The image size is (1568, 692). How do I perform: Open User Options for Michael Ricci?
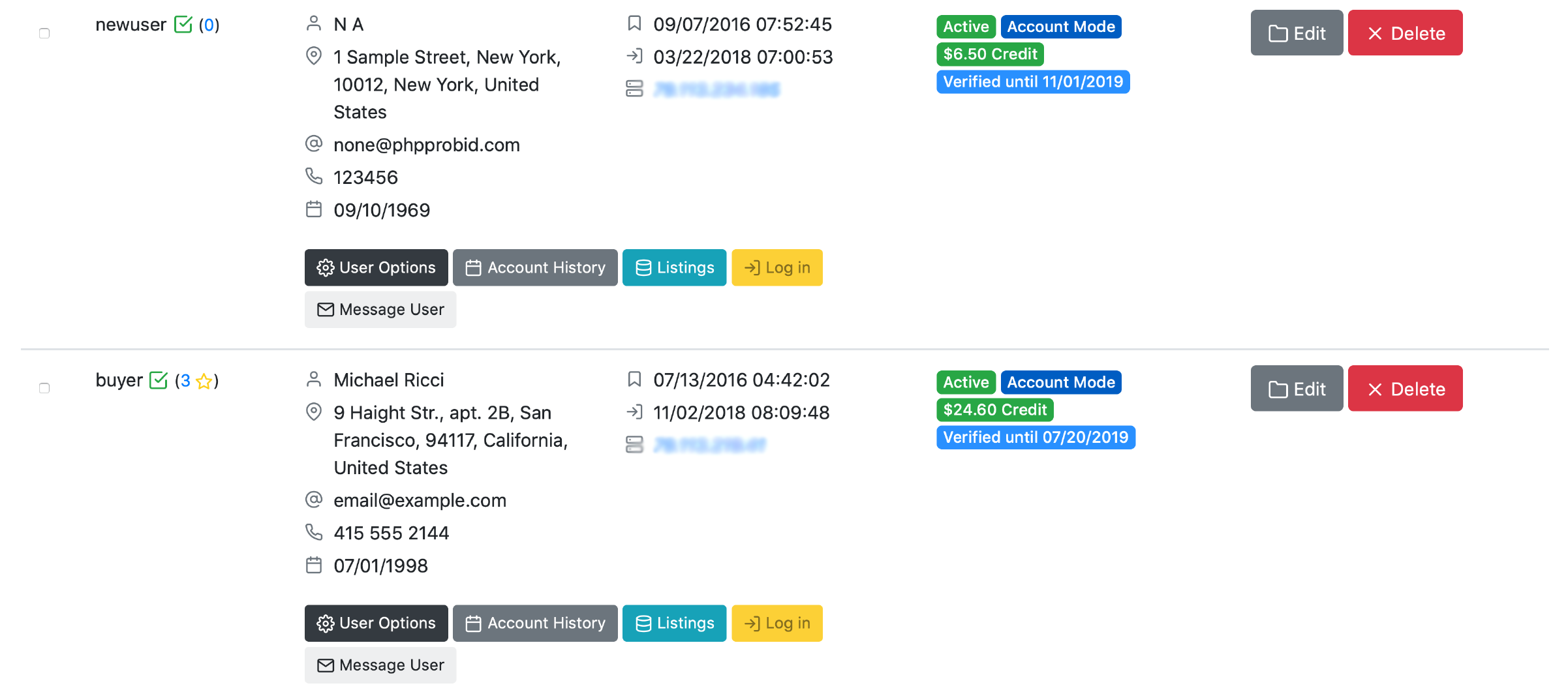376,623
